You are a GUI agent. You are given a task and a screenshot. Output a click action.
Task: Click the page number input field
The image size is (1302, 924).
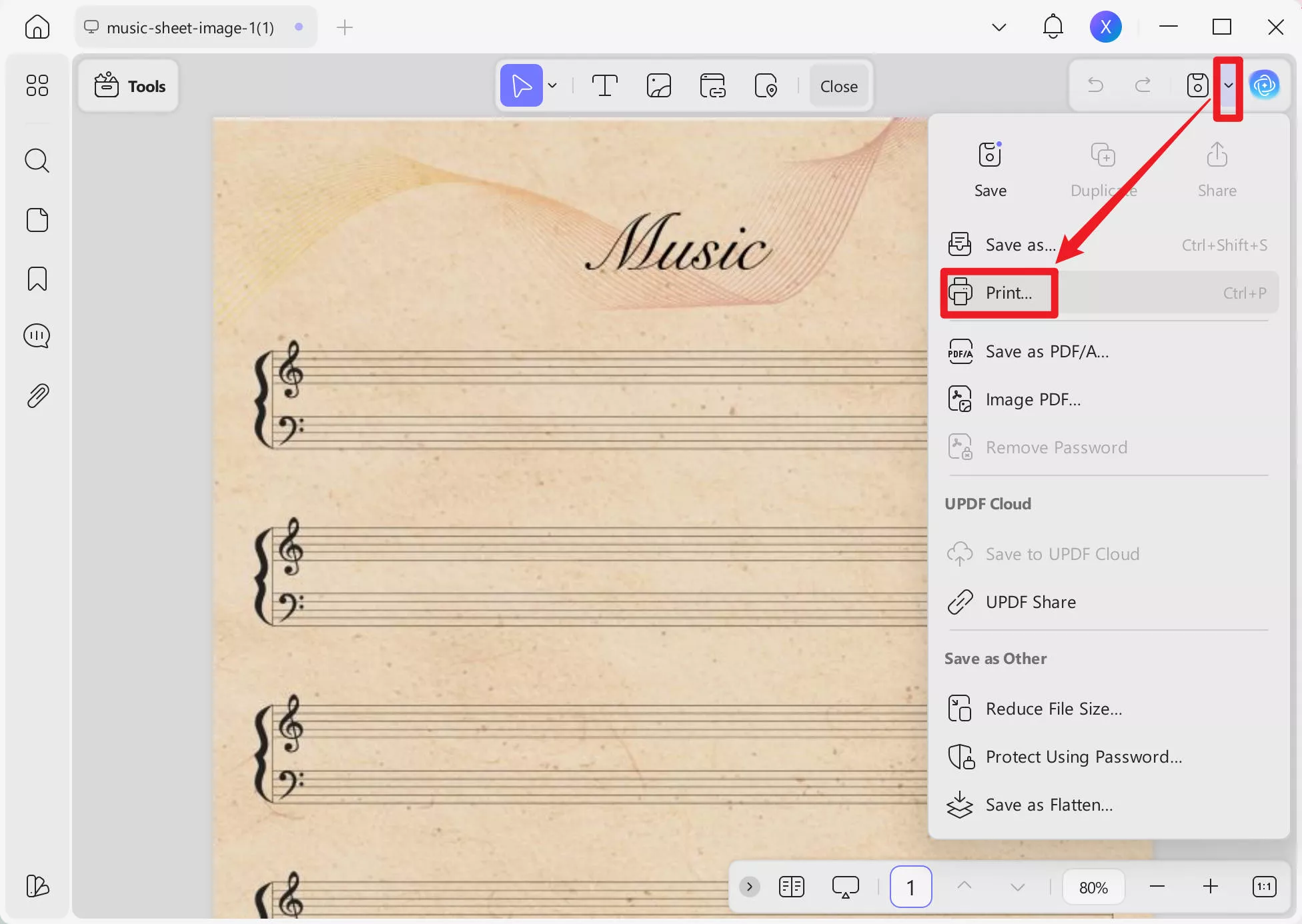coord(910,887)
